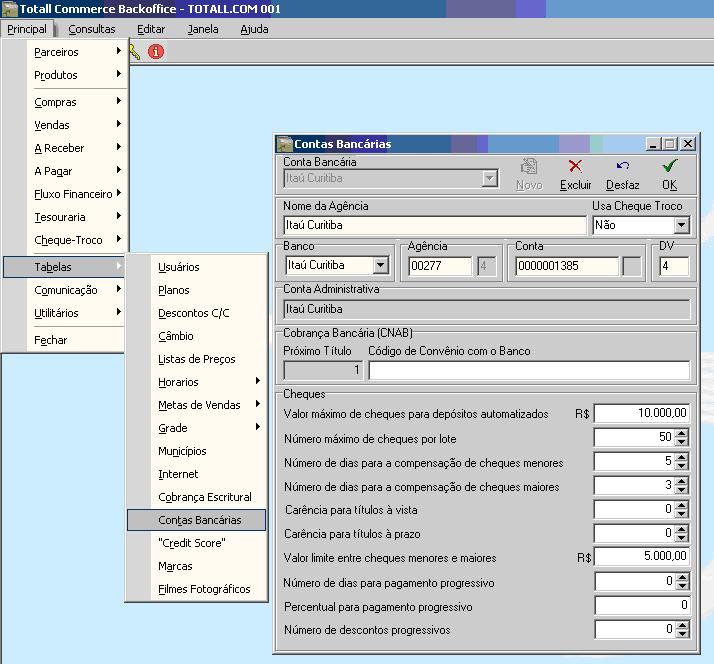Increase number of descontos progressivos

[x=682, y=625]
